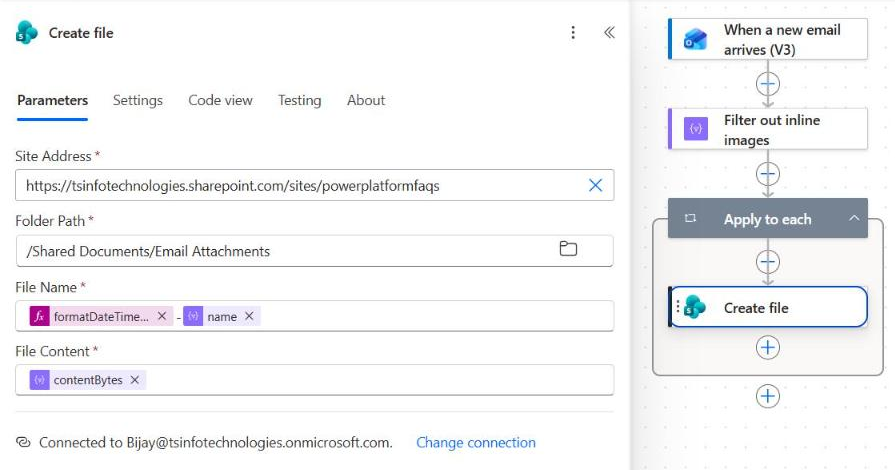Click the drag handle dots on the Create file card
Viewport: 895px width, 470px height.
678,307
